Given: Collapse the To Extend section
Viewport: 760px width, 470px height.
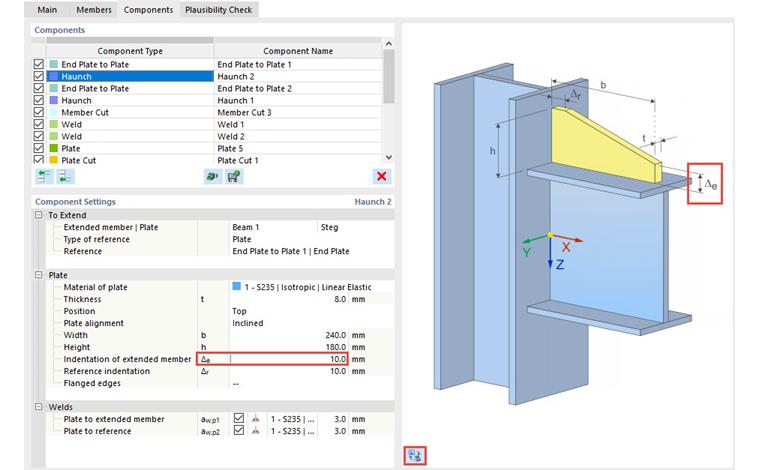Looking at the screenshot, I should pos(39,215).
